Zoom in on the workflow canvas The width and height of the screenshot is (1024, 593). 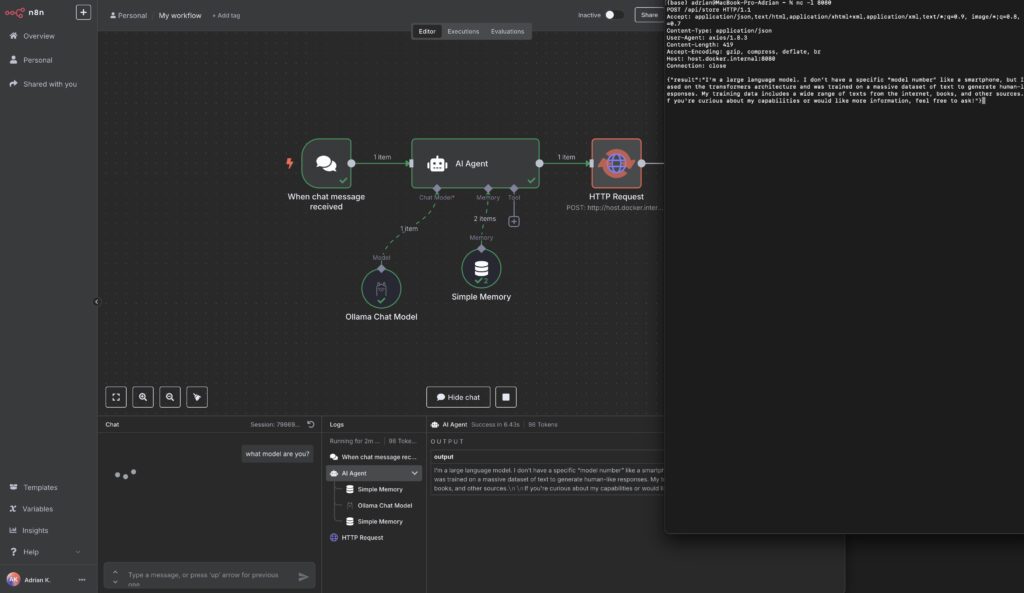143,397
